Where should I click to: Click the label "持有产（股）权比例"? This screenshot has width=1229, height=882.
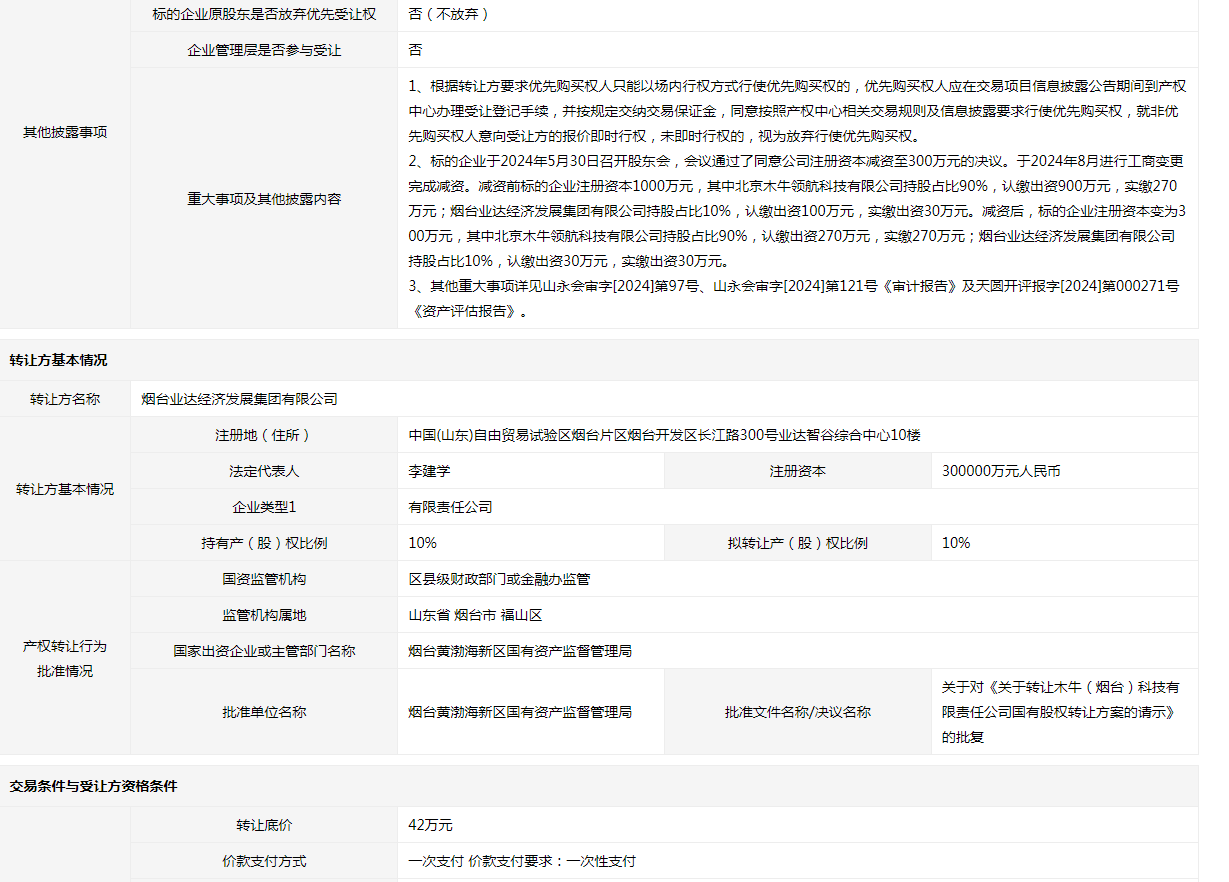pyautogui.click(x=264, y=543)
